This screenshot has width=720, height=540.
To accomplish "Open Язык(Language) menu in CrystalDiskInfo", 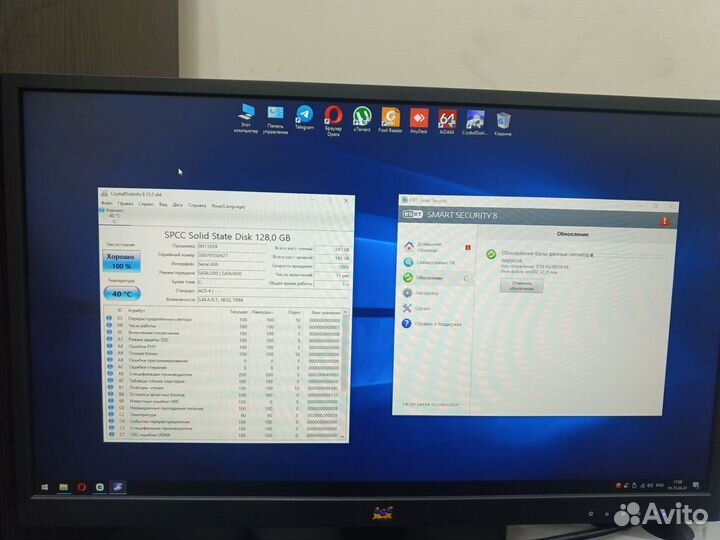I will [x=228, y=206].
